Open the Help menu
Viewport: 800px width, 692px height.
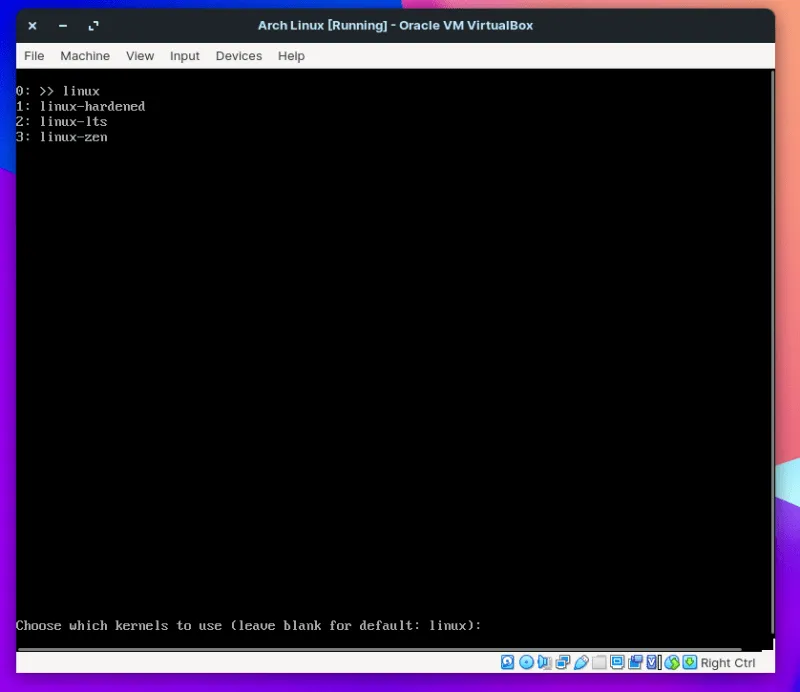(291, 56)
